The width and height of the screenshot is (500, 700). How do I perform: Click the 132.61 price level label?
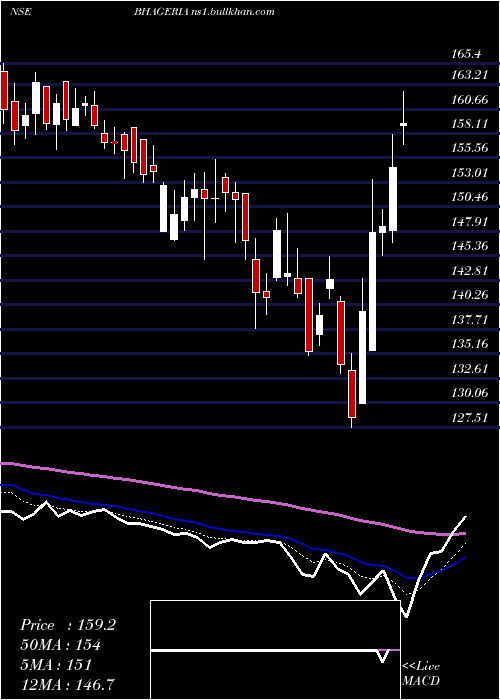(470, 369)
